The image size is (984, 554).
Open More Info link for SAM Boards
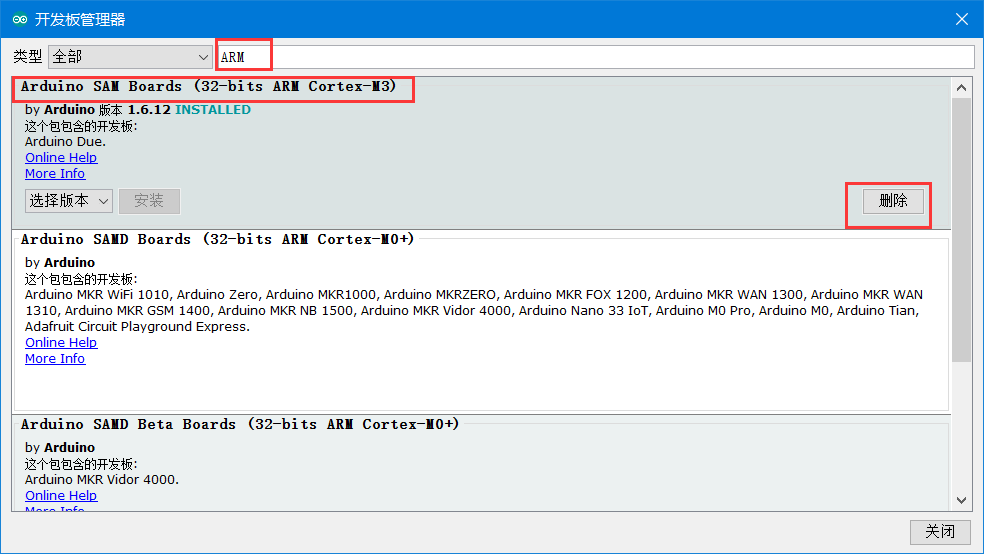click(x=55, y=174)
